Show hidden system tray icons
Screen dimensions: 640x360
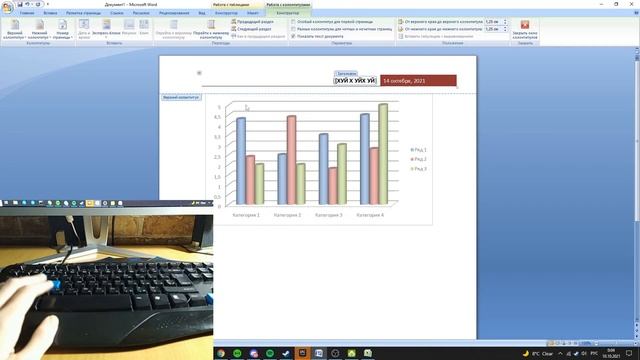point(560,353)
